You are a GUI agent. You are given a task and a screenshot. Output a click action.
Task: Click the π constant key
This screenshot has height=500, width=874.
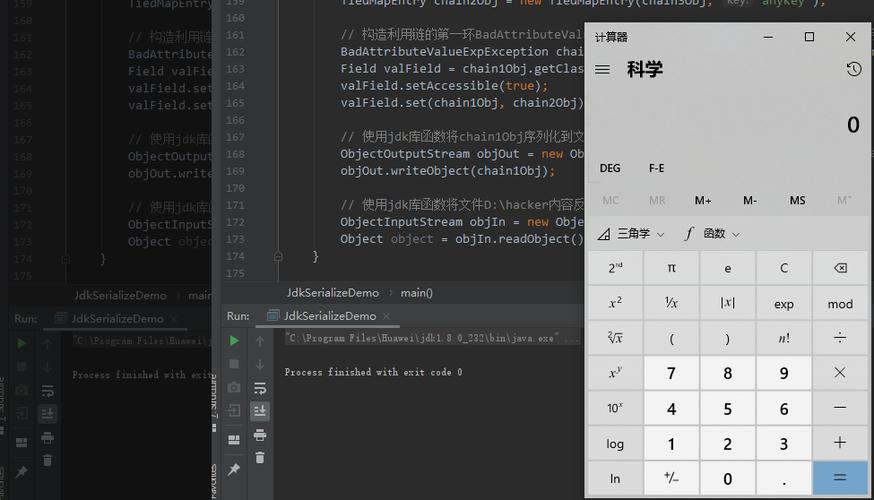tap(671, 268)
